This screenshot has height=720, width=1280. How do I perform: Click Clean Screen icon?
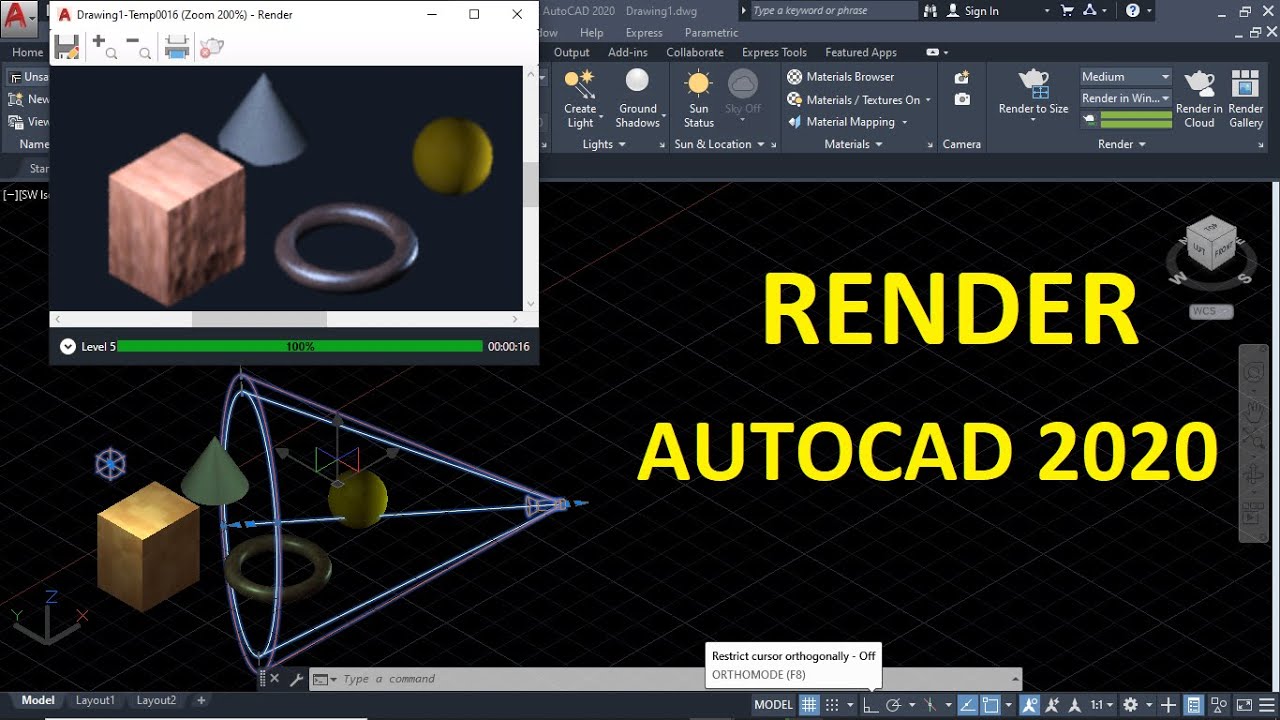coord(1244,705)
